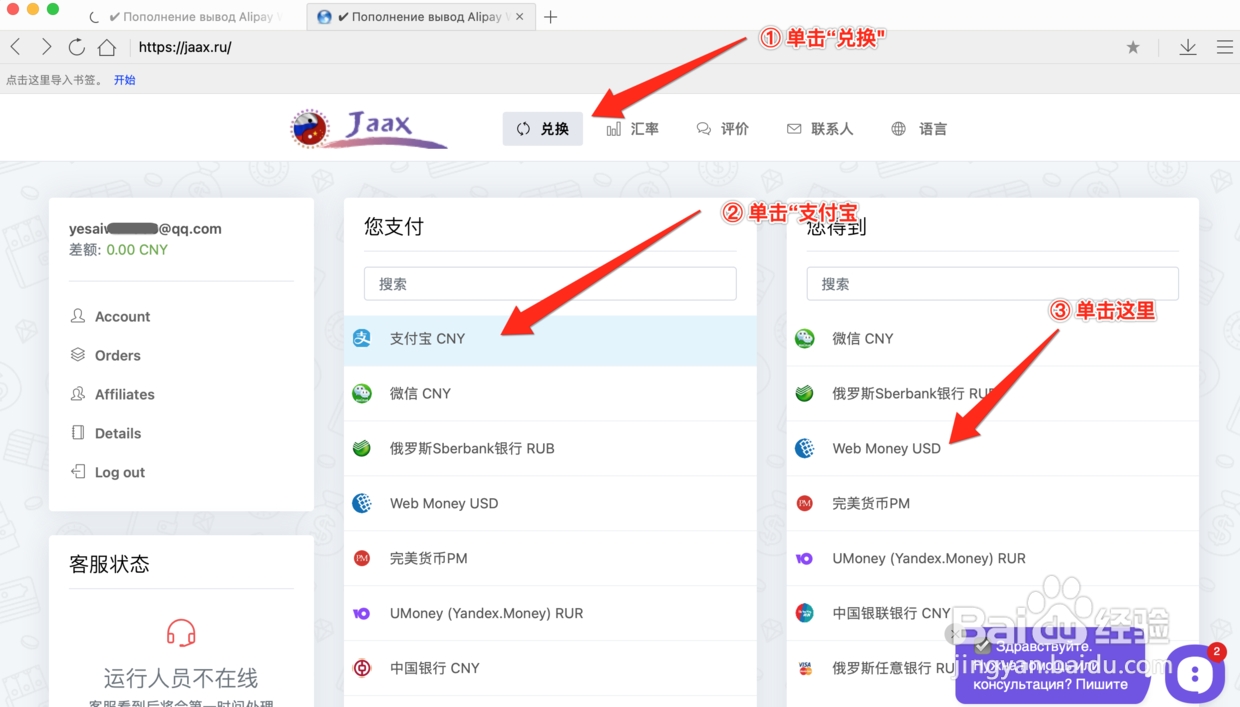Click the 0.00 CNY balance value
This screenshot has height=707, width=1240.
click(x=137, y=250)
